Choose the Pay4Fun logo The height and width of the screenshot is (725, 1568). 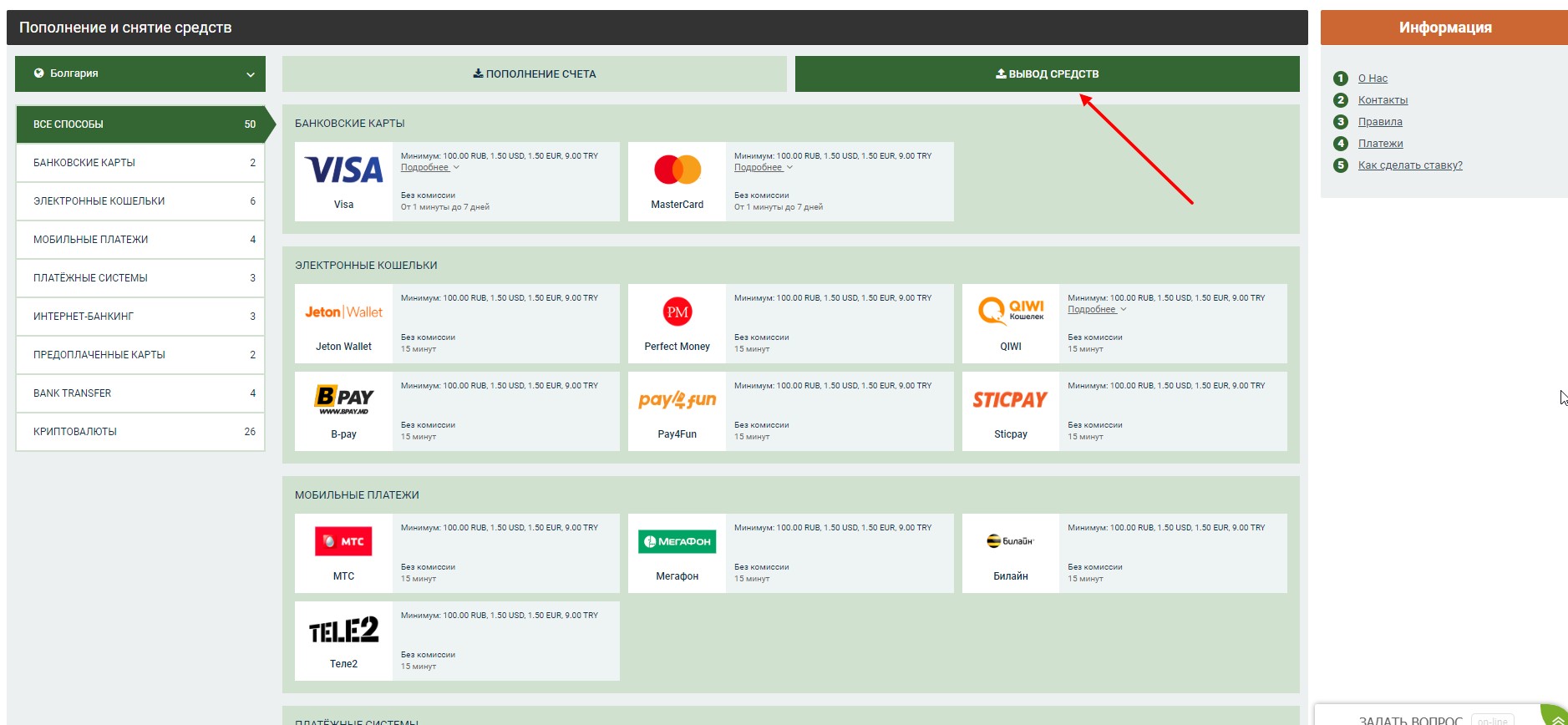click(x=677, y=399)
